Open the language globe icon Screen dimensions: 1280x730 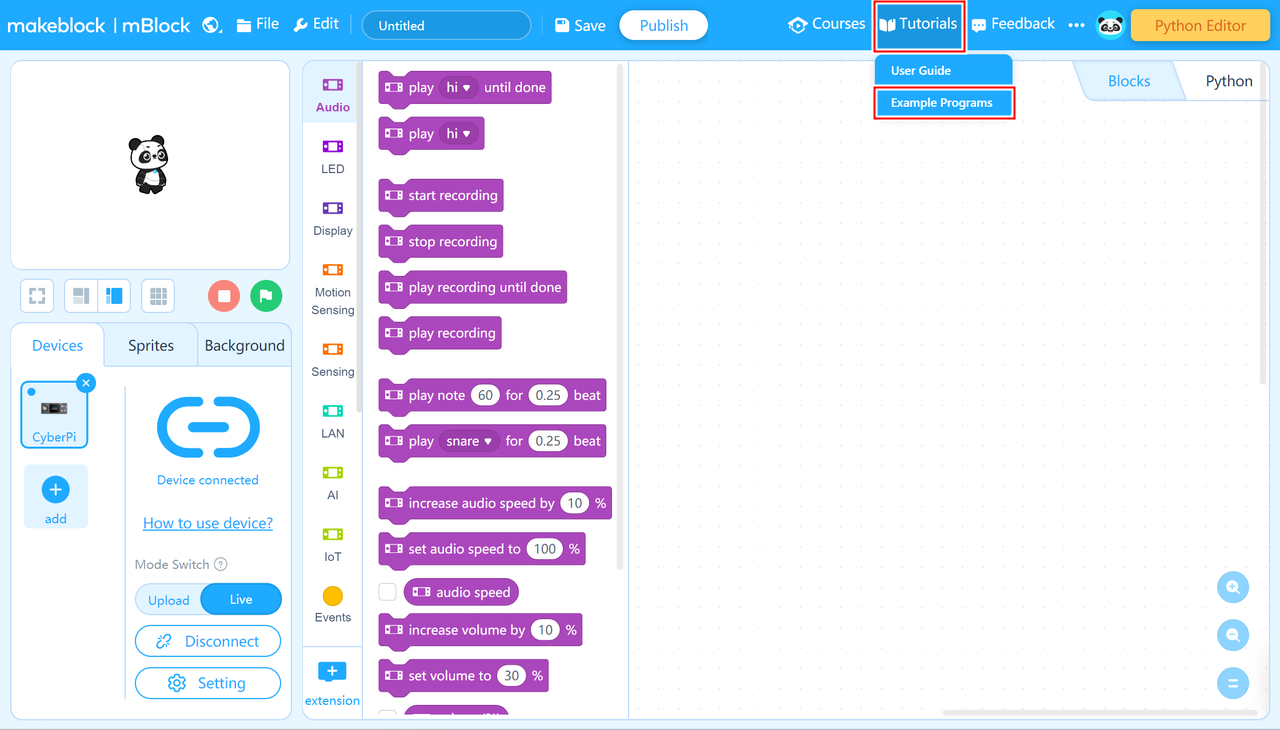click(x=212, y=25)
